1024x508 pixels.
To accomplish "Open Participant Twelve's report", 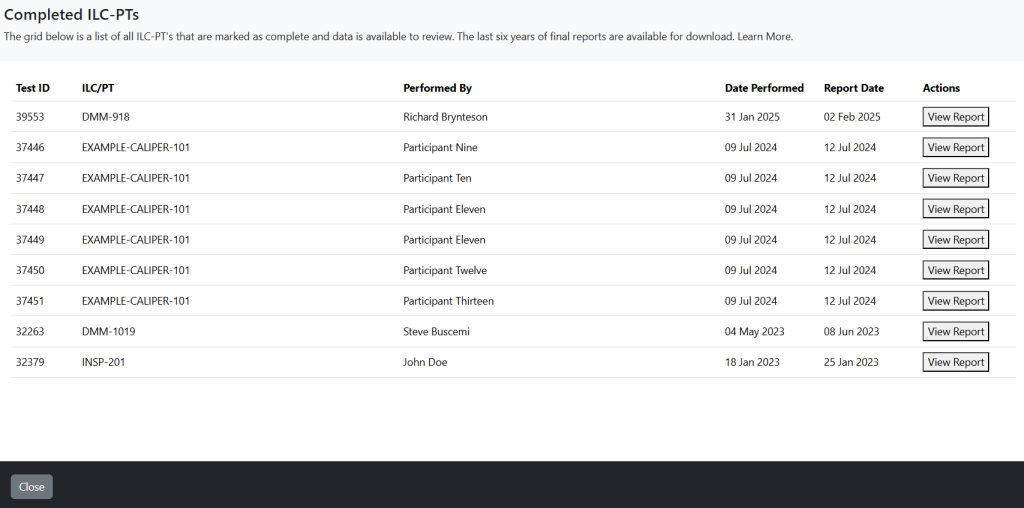I will (955, 270).
